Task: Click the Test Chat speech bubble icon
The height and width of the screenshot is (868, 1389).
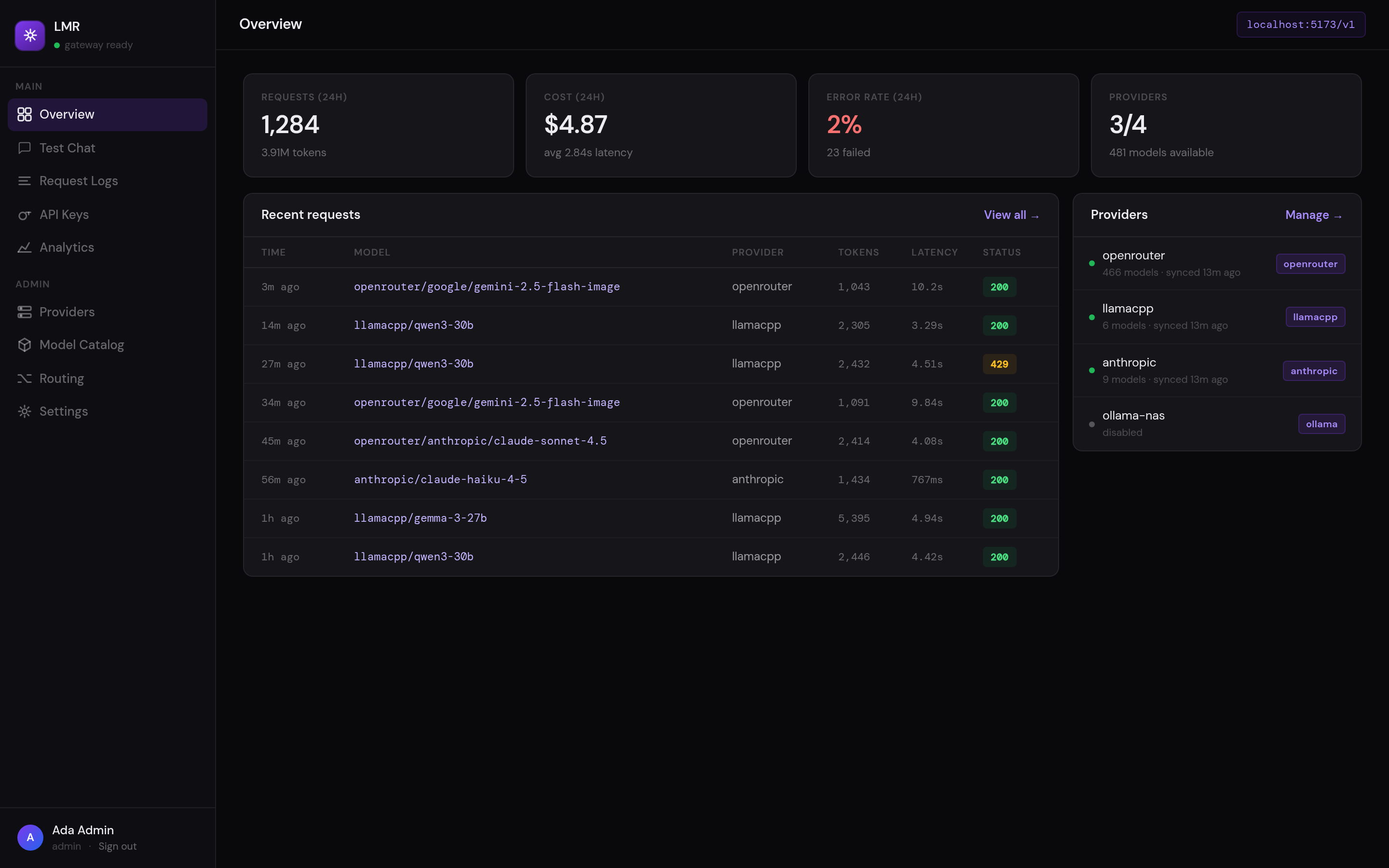Action: (24, 148)
